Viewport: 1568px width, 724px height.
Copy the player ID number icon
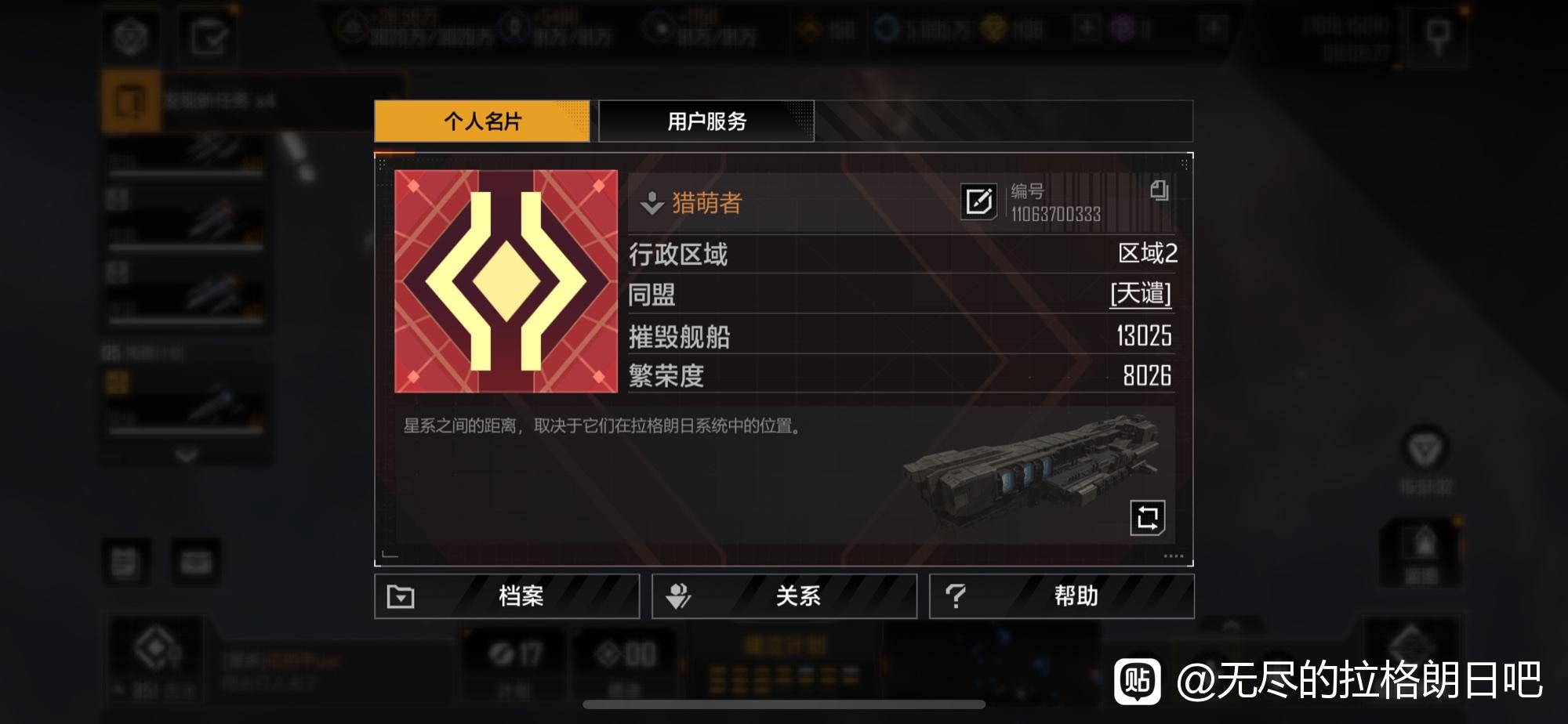pyautogui.click(x=1159, y=190)
